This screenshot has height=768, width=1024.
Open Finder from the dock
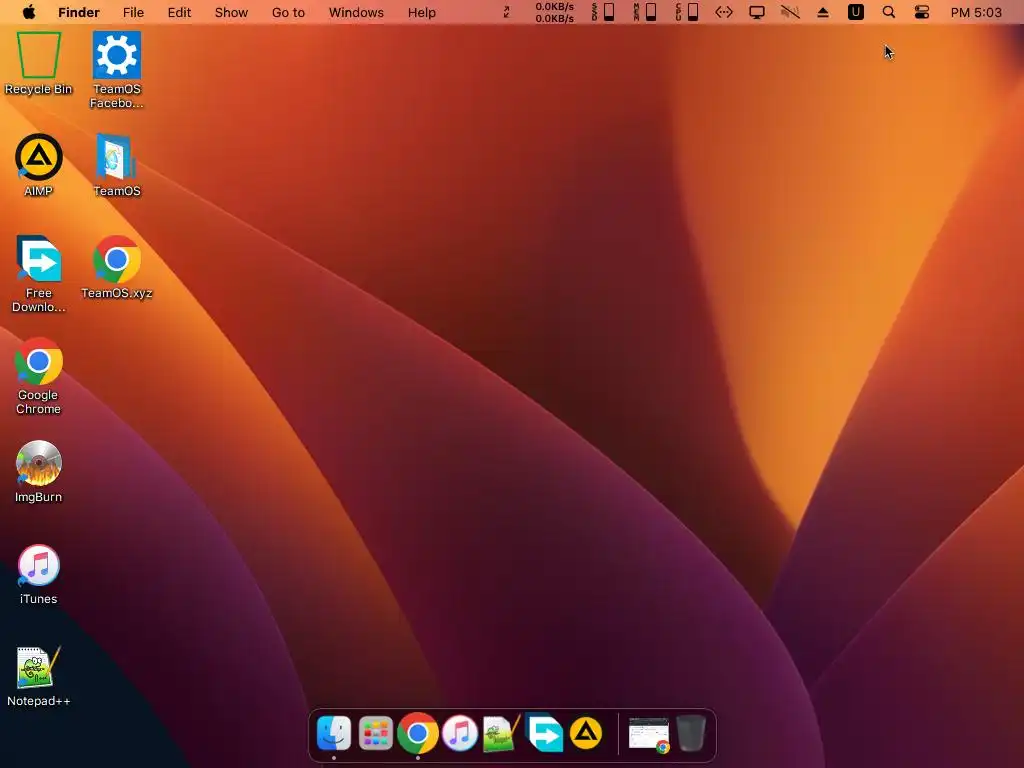(x=334, y=733)
